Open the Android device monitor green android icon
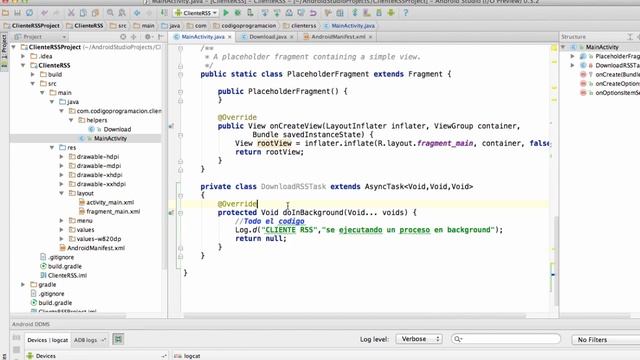This screenshot has height=360, width=640. 391,13
